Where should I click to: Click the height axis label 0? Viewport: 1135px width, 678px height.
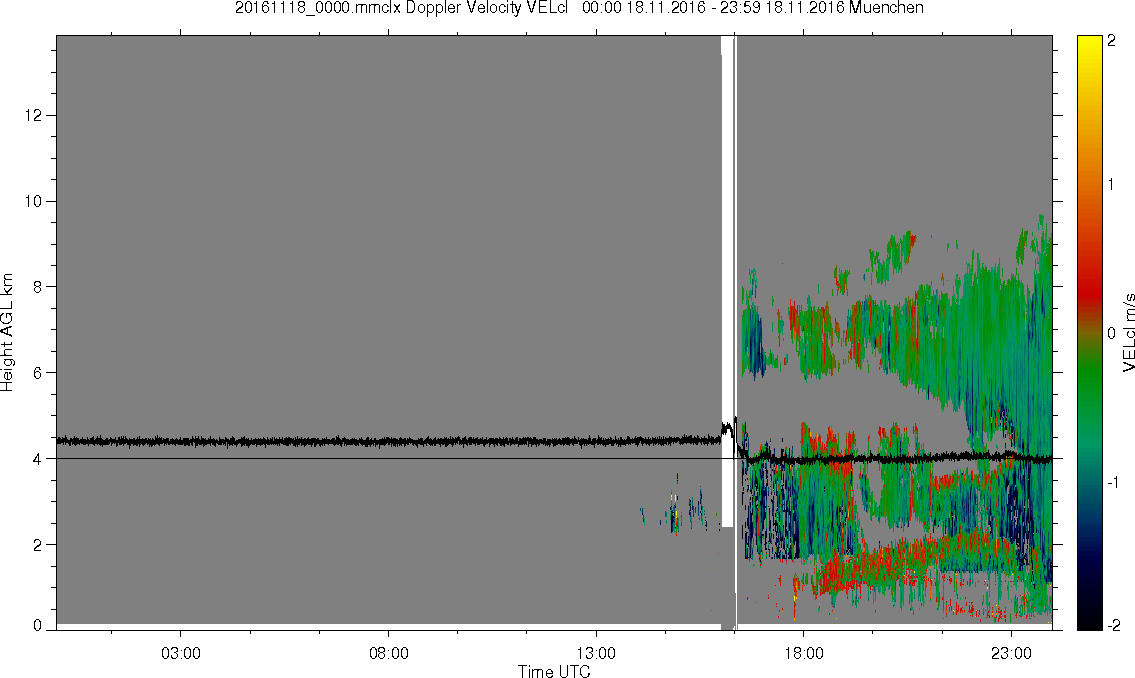coord(38,626)
